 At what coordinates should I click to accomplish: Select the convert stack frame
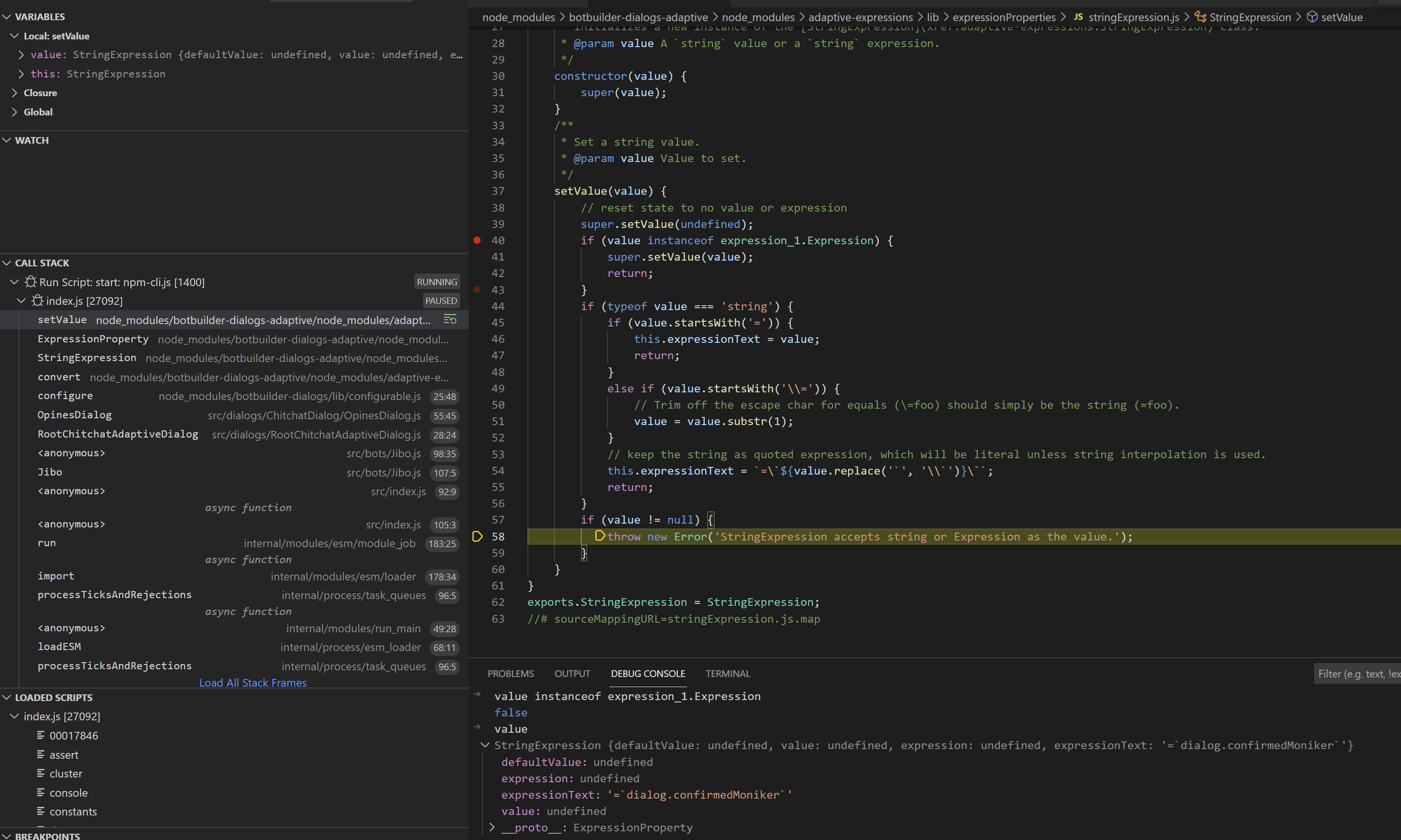pos(234,377)
